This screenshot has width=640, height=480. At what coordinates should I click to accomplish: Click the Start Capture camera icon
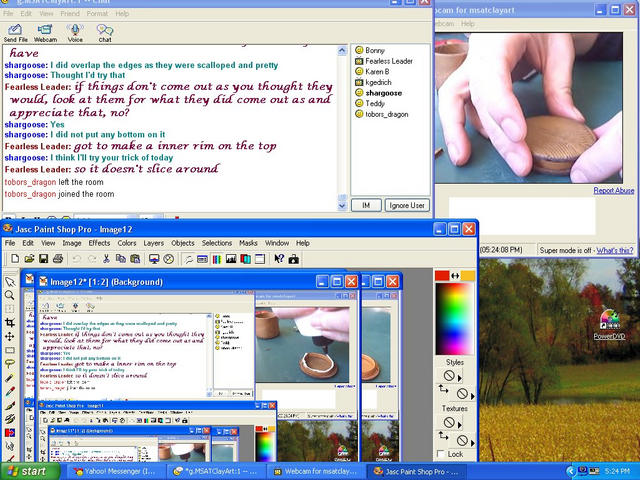[293, 259]
